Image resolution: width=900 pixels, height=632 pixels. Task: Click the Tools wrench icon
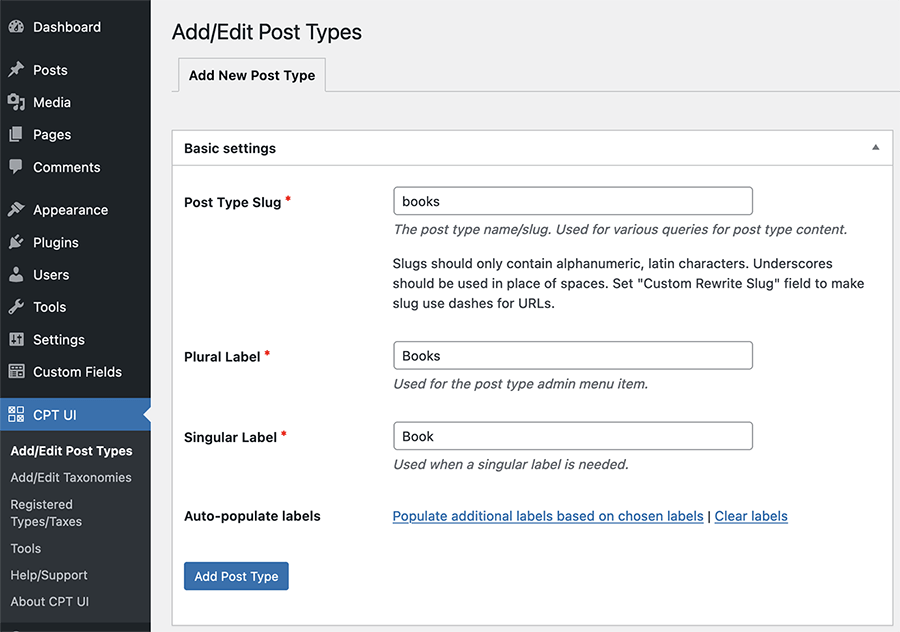tap(16, 307)
